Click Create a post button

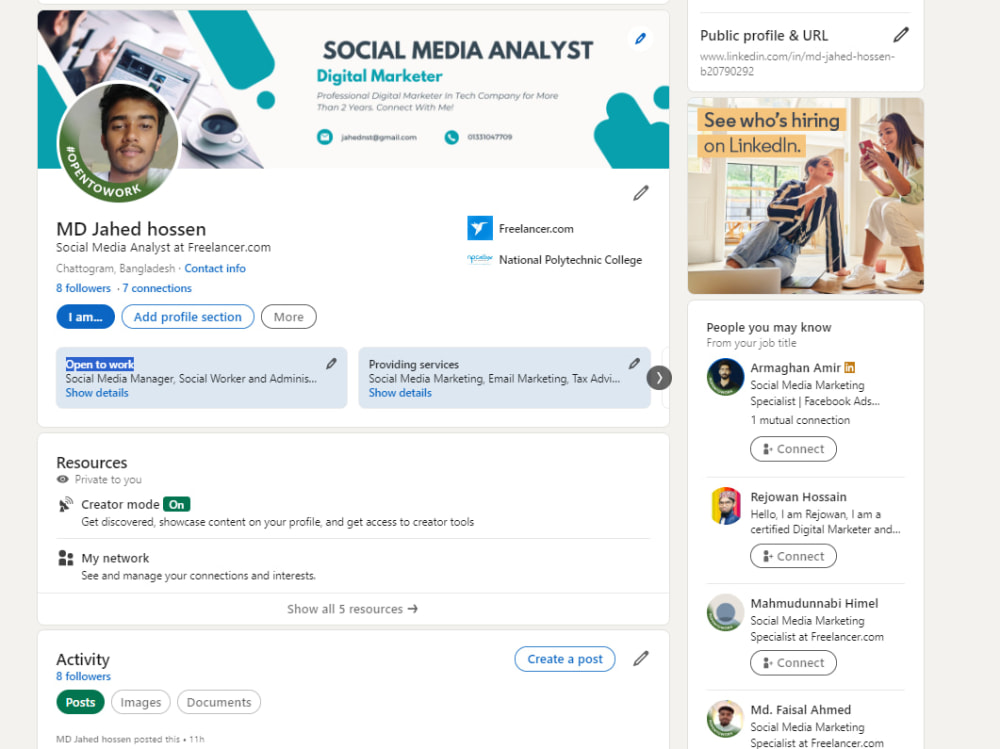click(x=564, y=659)
